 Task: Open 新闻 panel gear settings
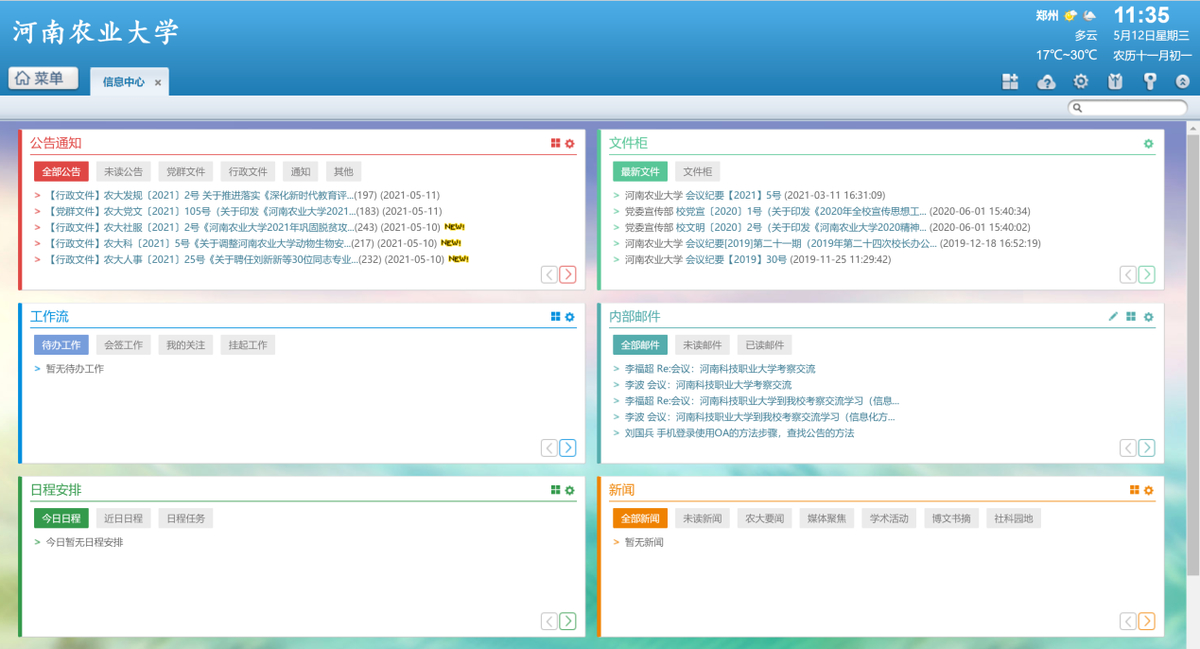pyautogui.click(x=1149, y=490)
